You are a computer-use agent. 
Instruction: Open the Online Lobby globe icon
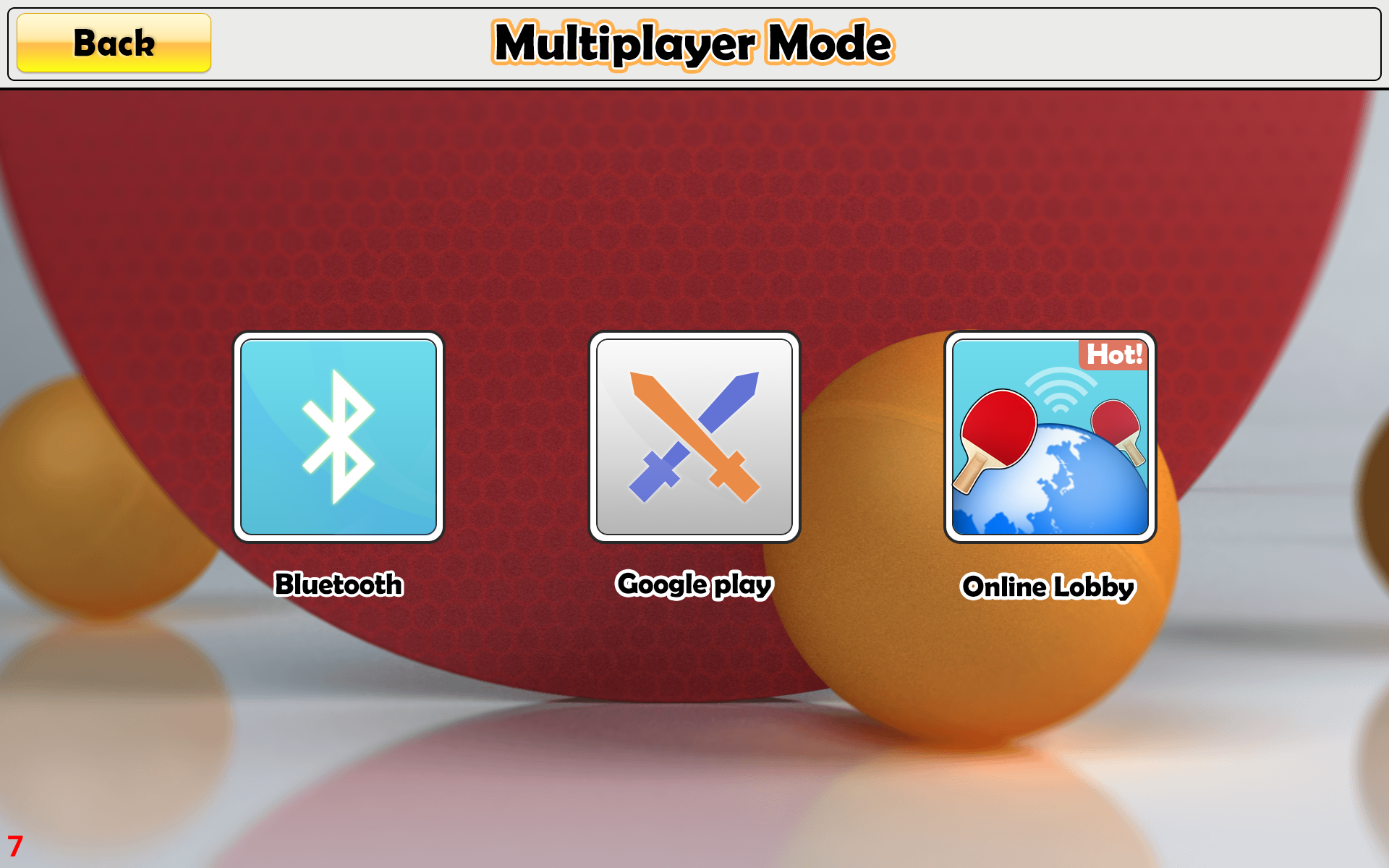[x=1050, y=437]
